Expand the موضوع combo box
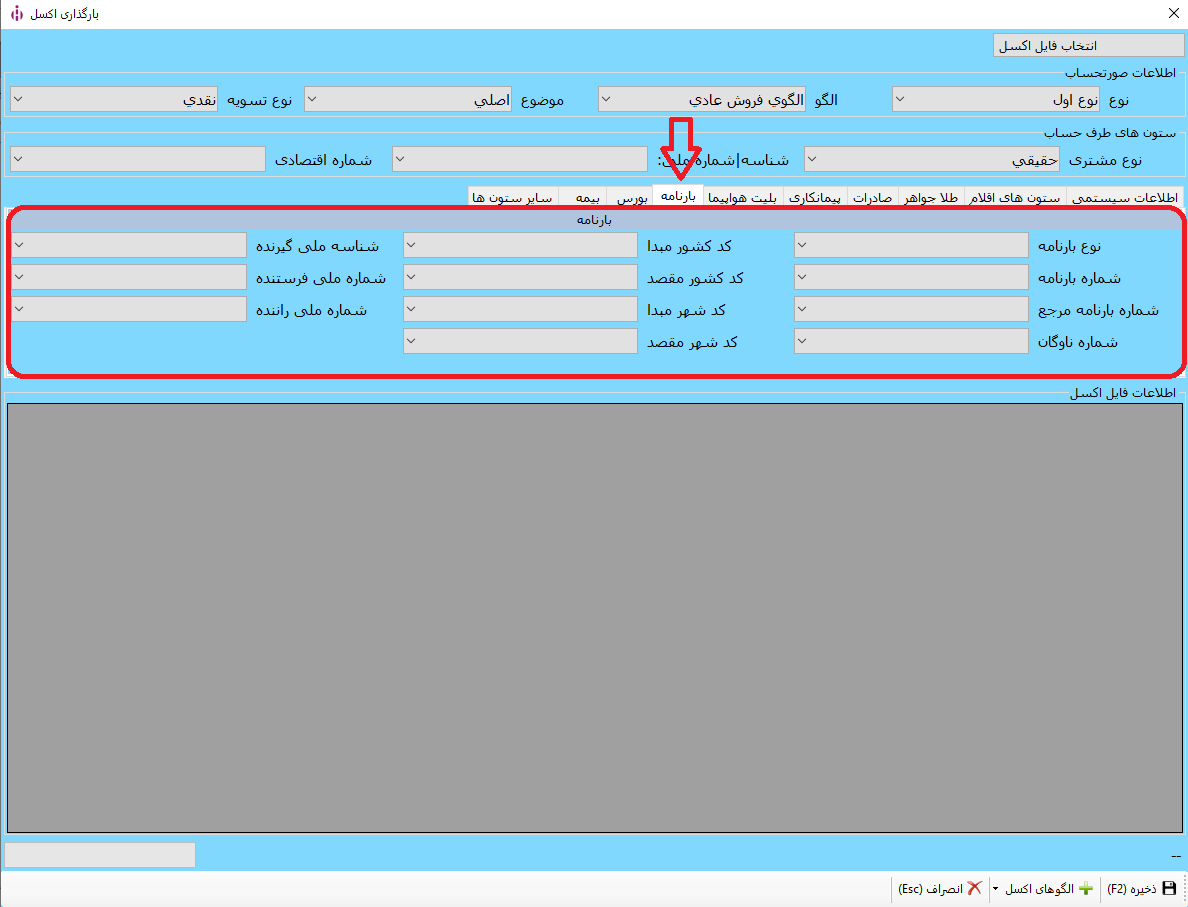The width and height of the screenshot is (1188, 907). pos(408,100)
